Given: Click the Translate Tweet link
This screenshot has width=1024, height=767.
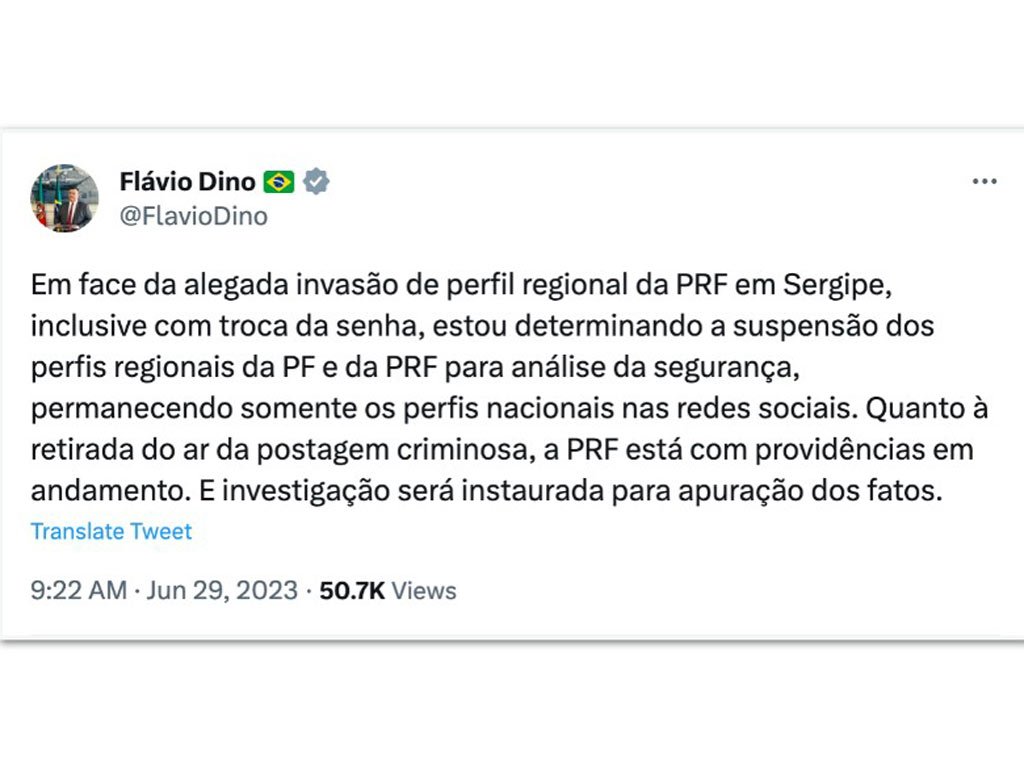Looking at the screenshot, I should (x=111, y=531).
